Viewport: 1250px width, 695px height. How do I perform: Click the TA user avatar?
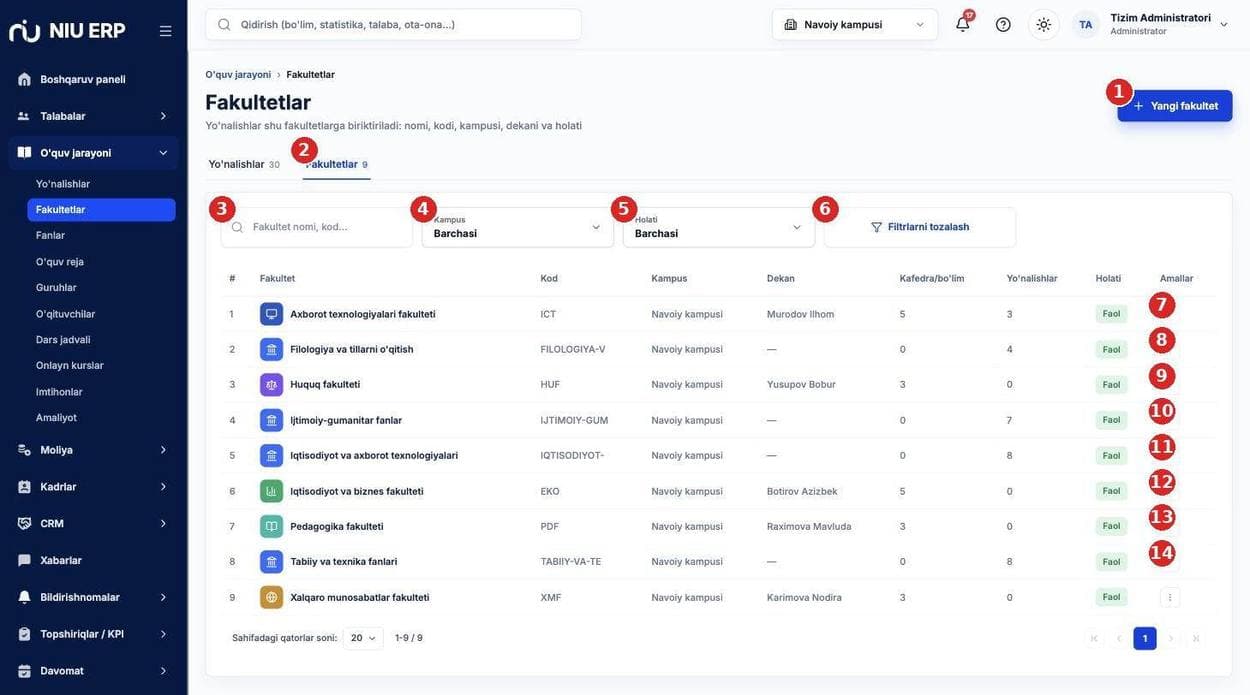(x=1086, y=24)
